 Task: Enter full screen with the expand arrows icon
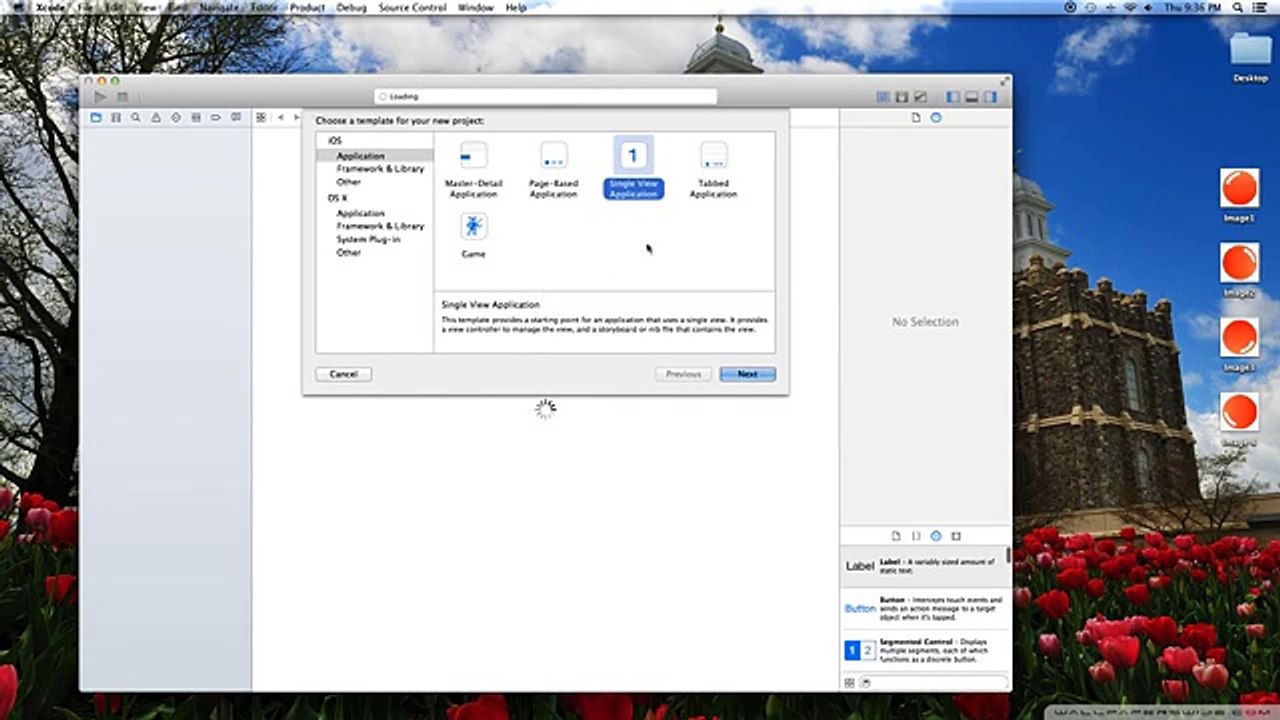point(1004,81)
